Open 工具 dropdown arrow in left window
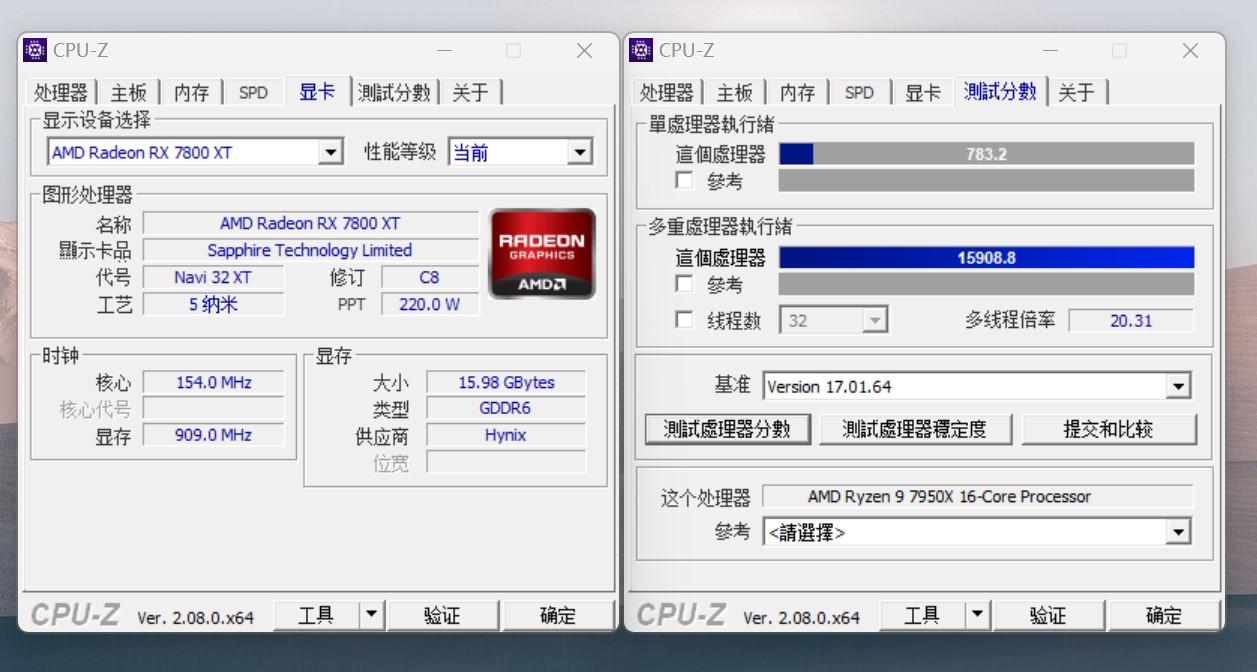1257x672 pixels. click(372, 615)
